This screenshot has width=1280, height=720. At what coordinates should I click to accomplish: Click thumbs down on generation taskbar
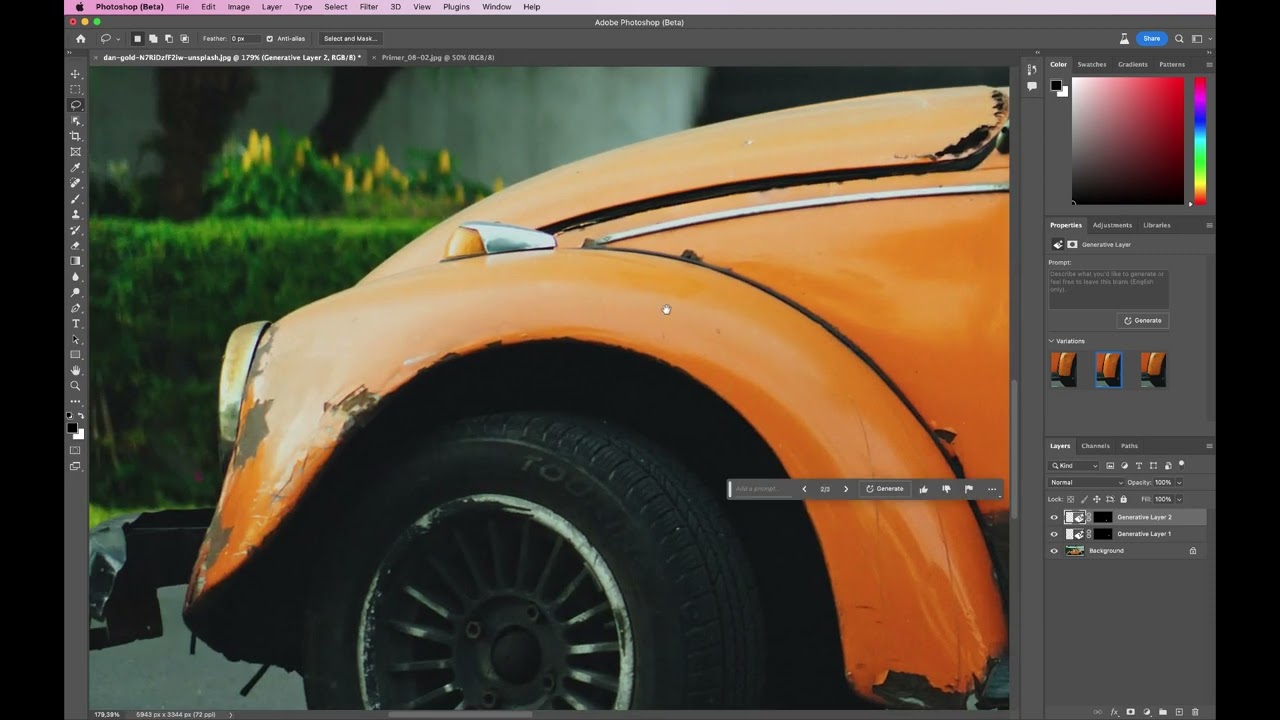[x=946, y=489]
